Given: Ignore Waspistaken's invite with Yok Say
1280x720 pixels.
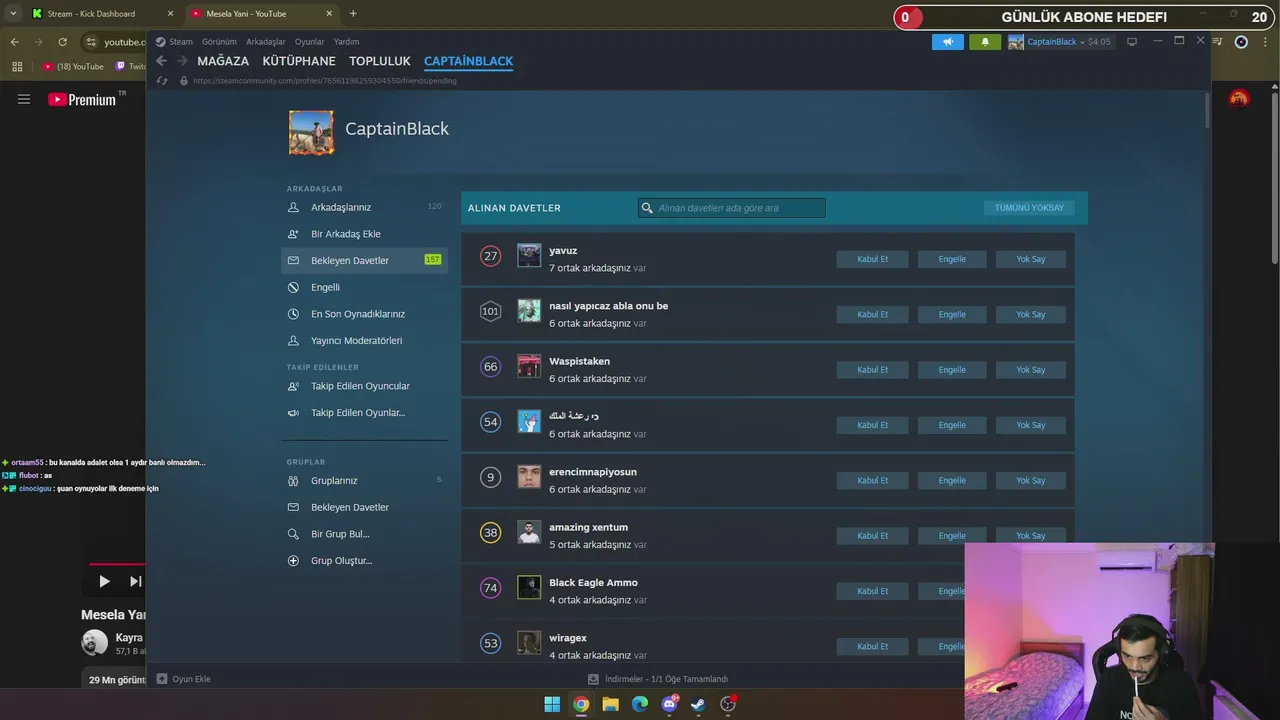Looking at the screenshot, I should pyautogui.click(x=1030, y=370).
